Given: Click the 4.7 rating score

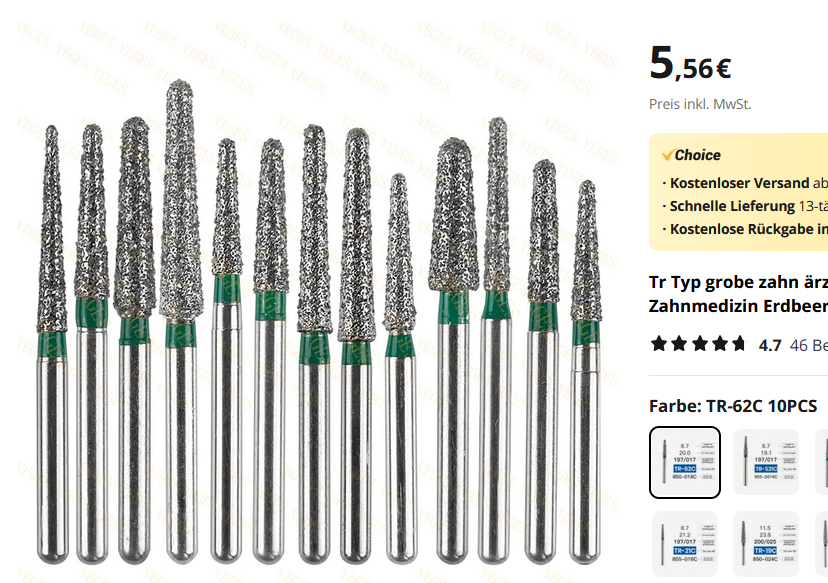Looking at the screenshot, I should pyautogui.click(x=770, y=345).
